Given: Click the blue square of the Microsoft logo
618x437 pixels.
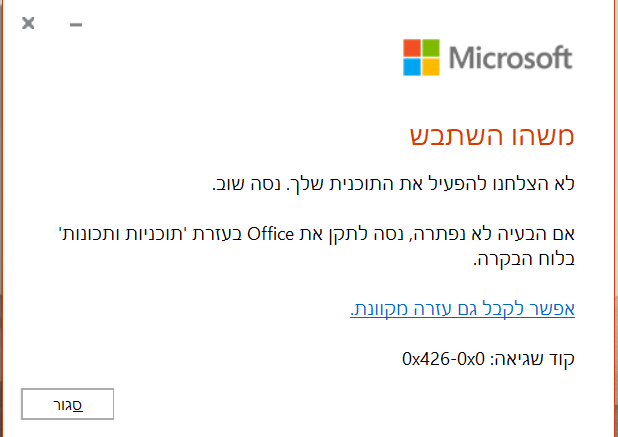Looking at the screenshot, I should [x=411, y=67].
